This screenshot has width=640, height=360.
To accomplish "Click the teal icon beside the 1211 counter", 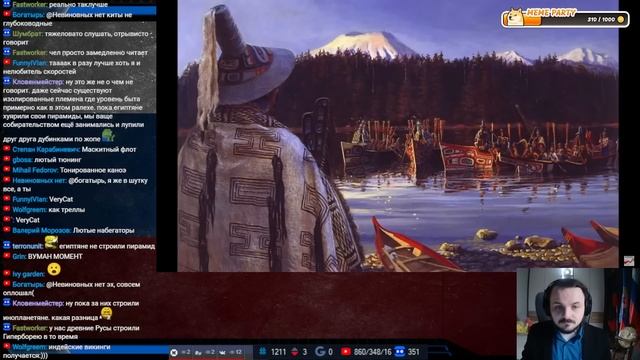I will click(x=263, y=351).
